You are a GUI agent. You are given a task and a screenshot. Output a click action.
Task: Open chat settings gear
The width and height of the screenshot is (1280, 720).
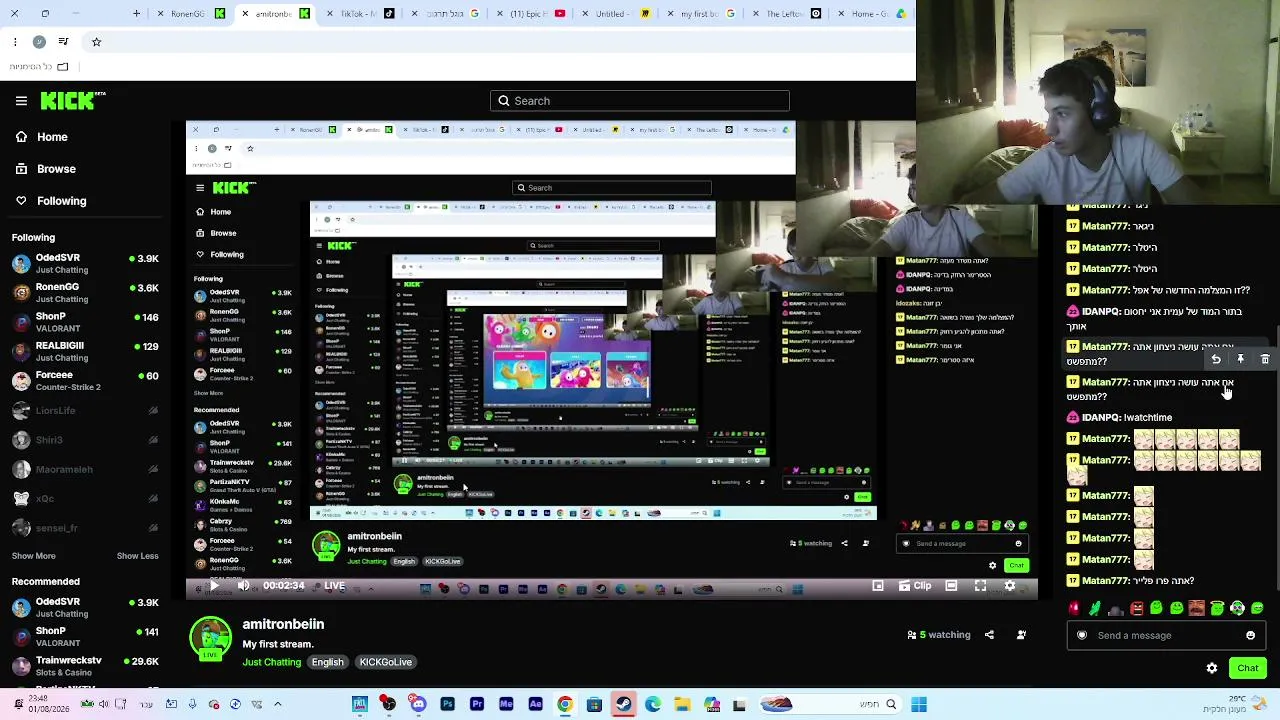[1212, 668]
